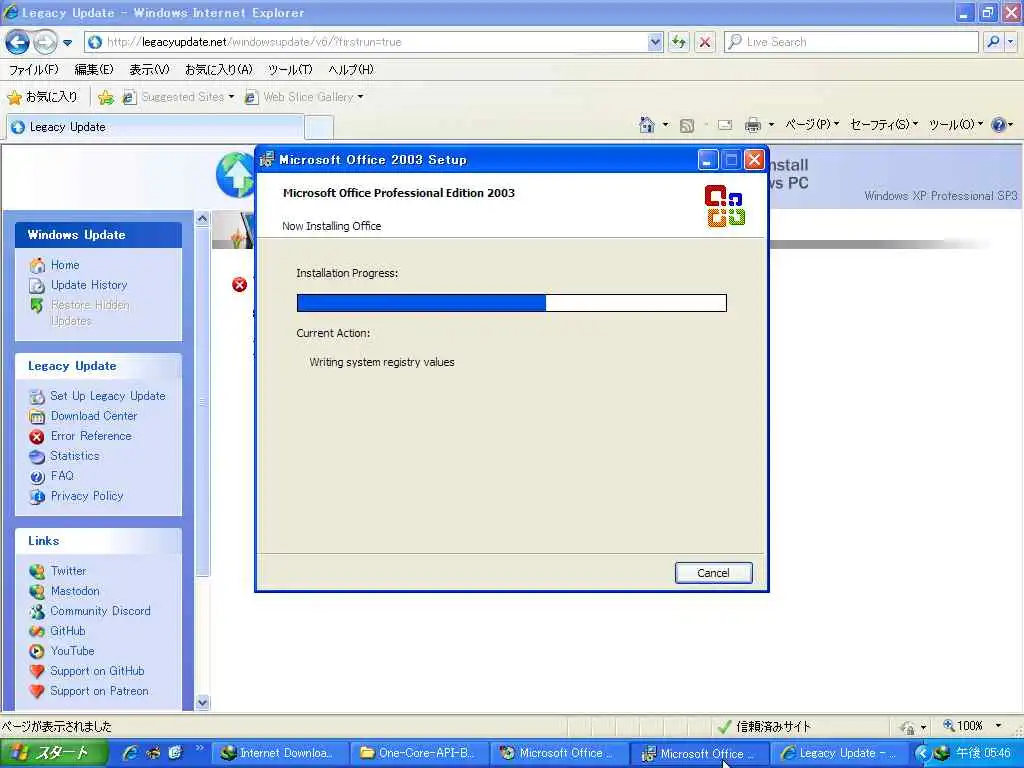Click the 信頼済みサイト security zone indicator
This screenshot has width=1024, height=768.
(763, 726)
